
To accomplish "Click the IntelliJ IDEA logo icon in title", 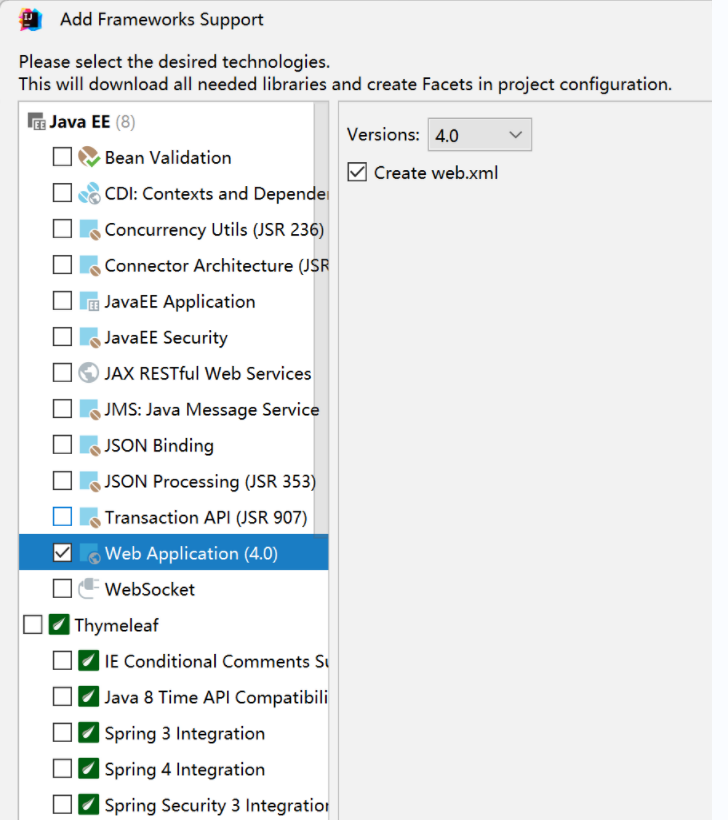I will click(x=30, y=20).
